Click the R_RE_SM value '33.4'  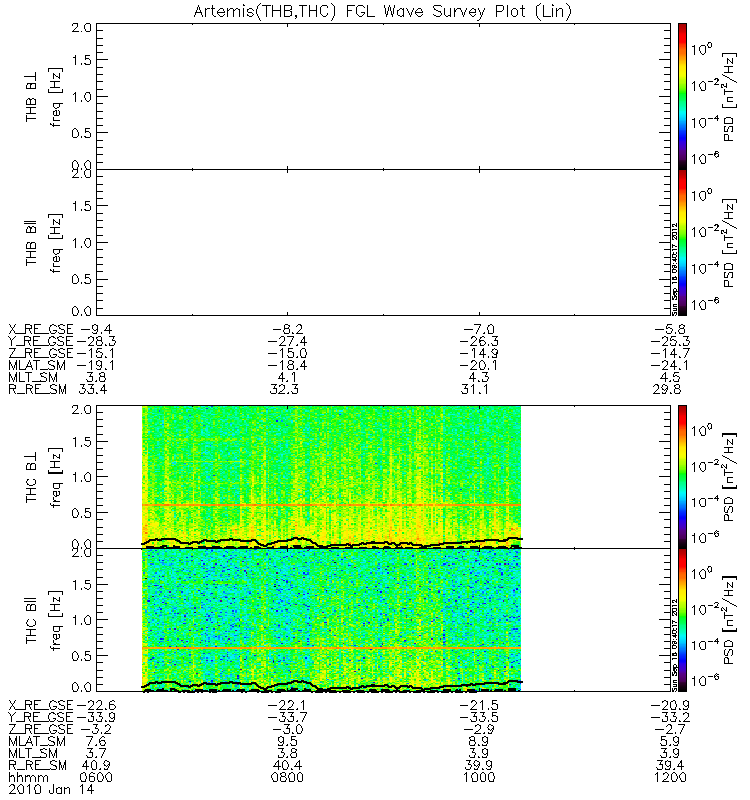93,389
